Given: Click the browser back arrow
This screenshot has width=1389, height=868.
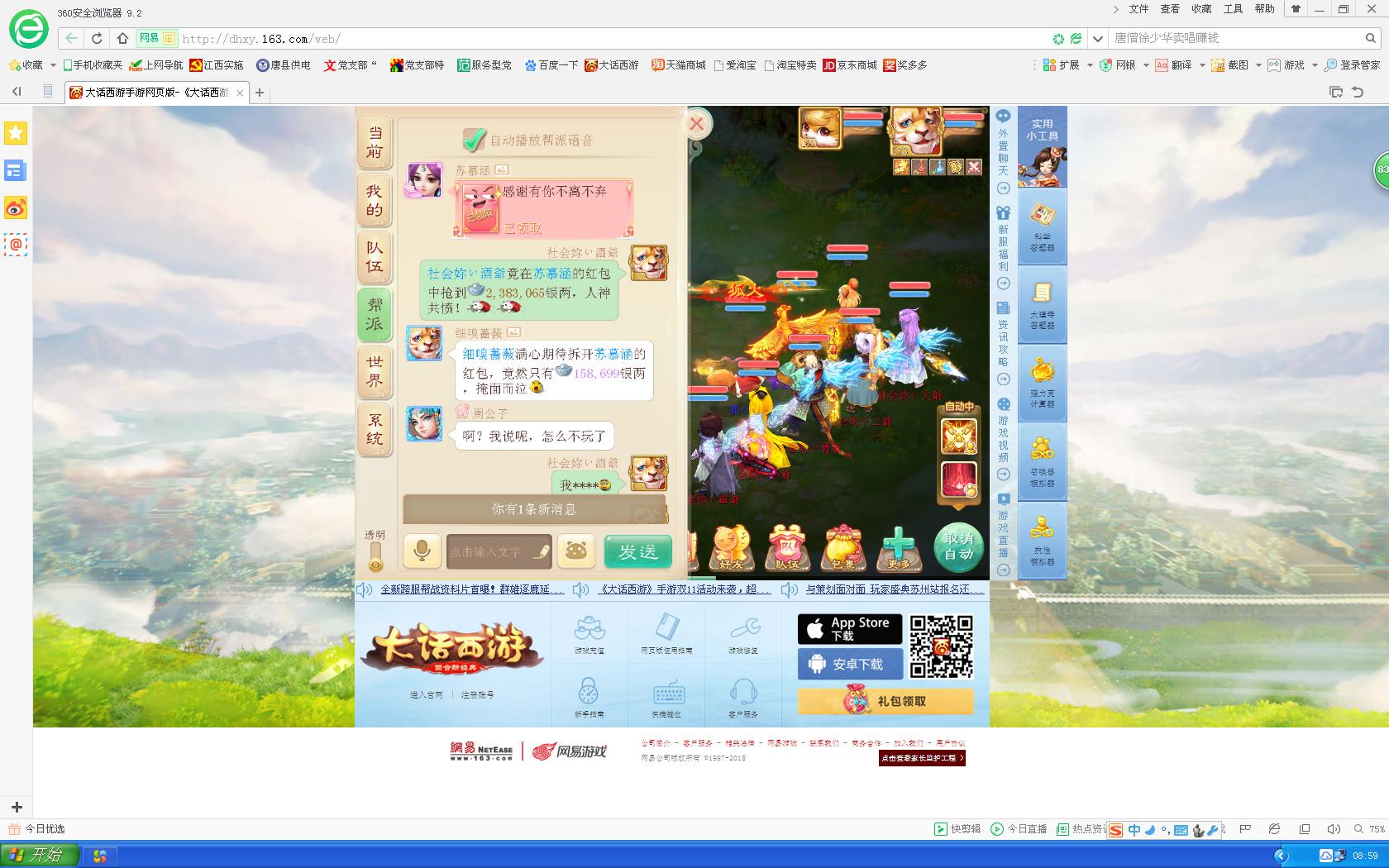Looking at the screenshot, I should pyautogui.click(x=72, y=38).
